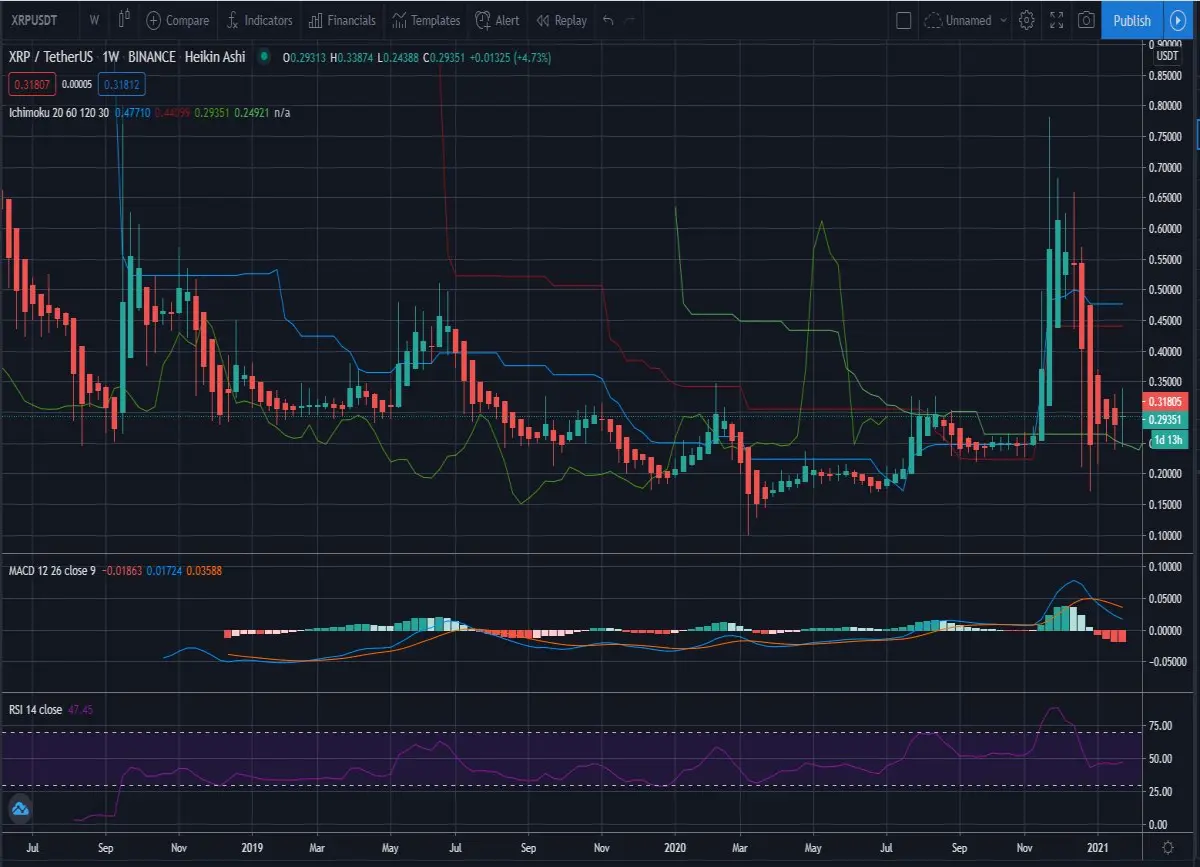Select the Ichimoku 20 60 120 30 legend
The height and width of the screenshot is (867, 1200).
coord(59,113)
